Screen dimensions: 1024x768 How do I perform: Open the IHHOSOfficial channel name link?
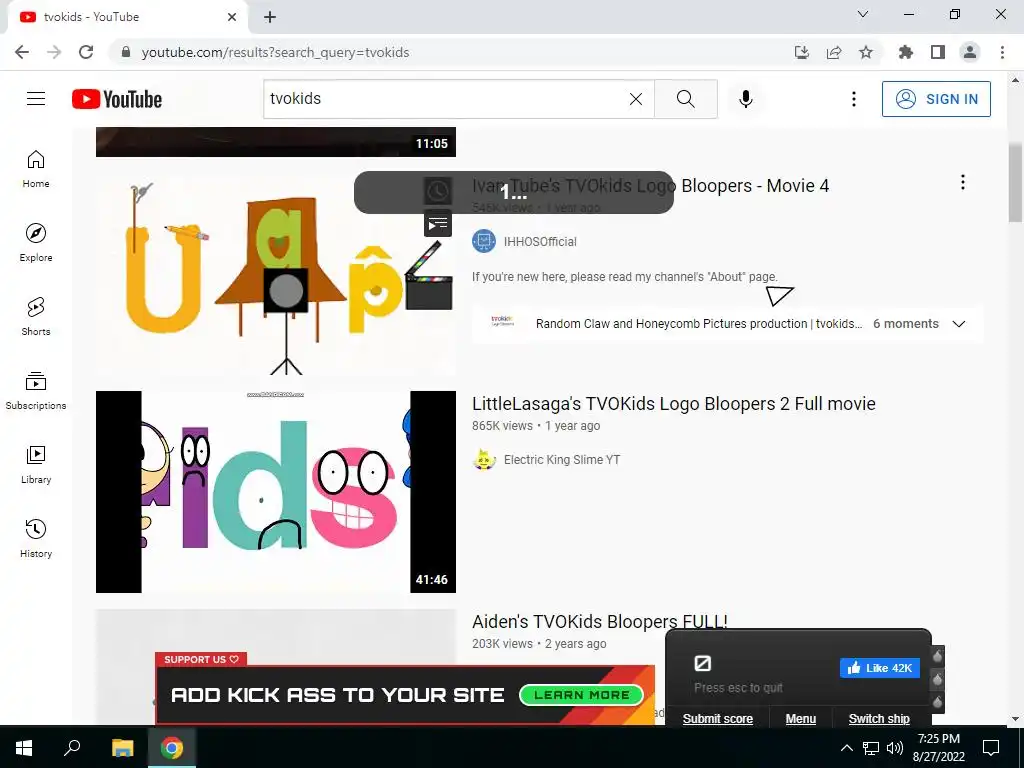(x=540, y=242)
